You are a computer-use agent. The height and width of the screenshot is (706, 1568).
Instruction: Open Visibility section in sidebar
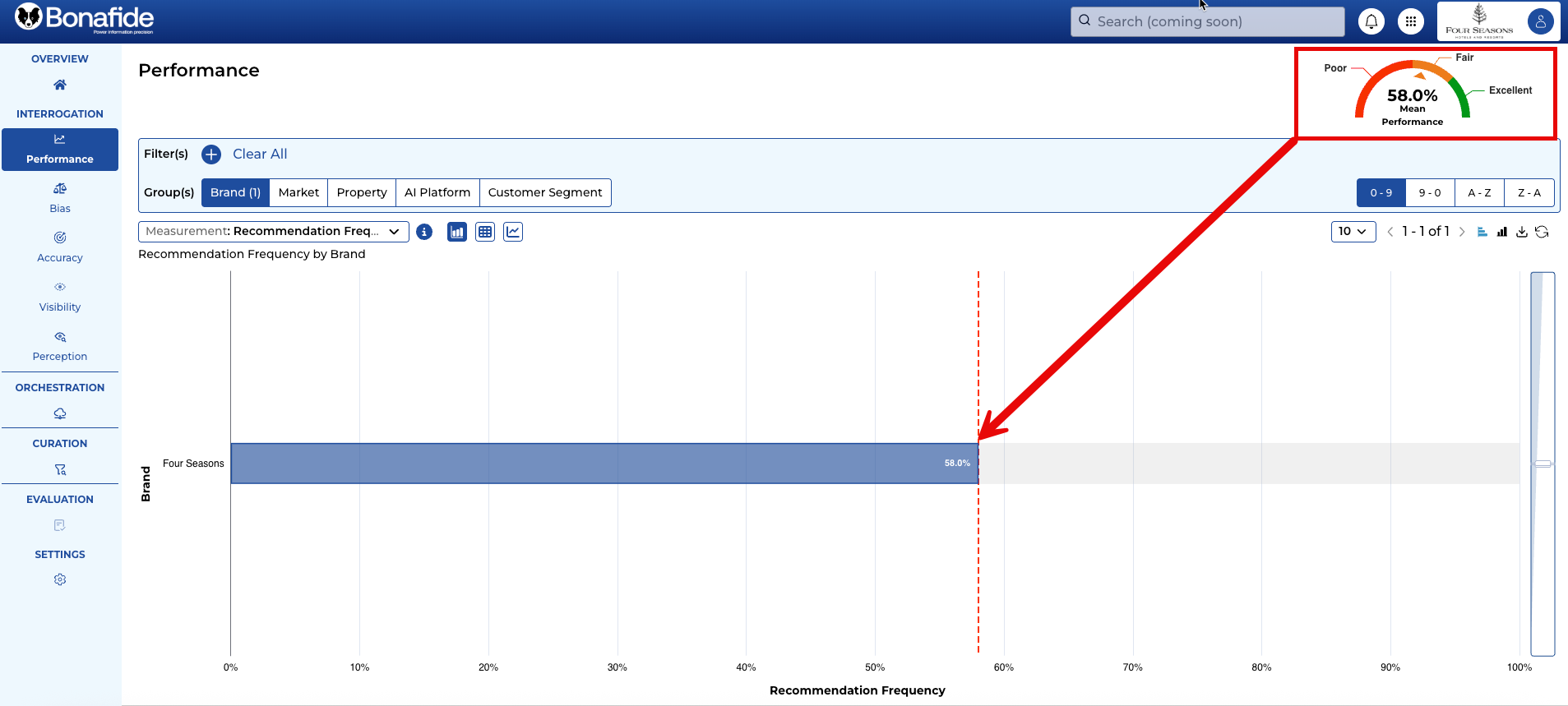(x=60, y=297)
